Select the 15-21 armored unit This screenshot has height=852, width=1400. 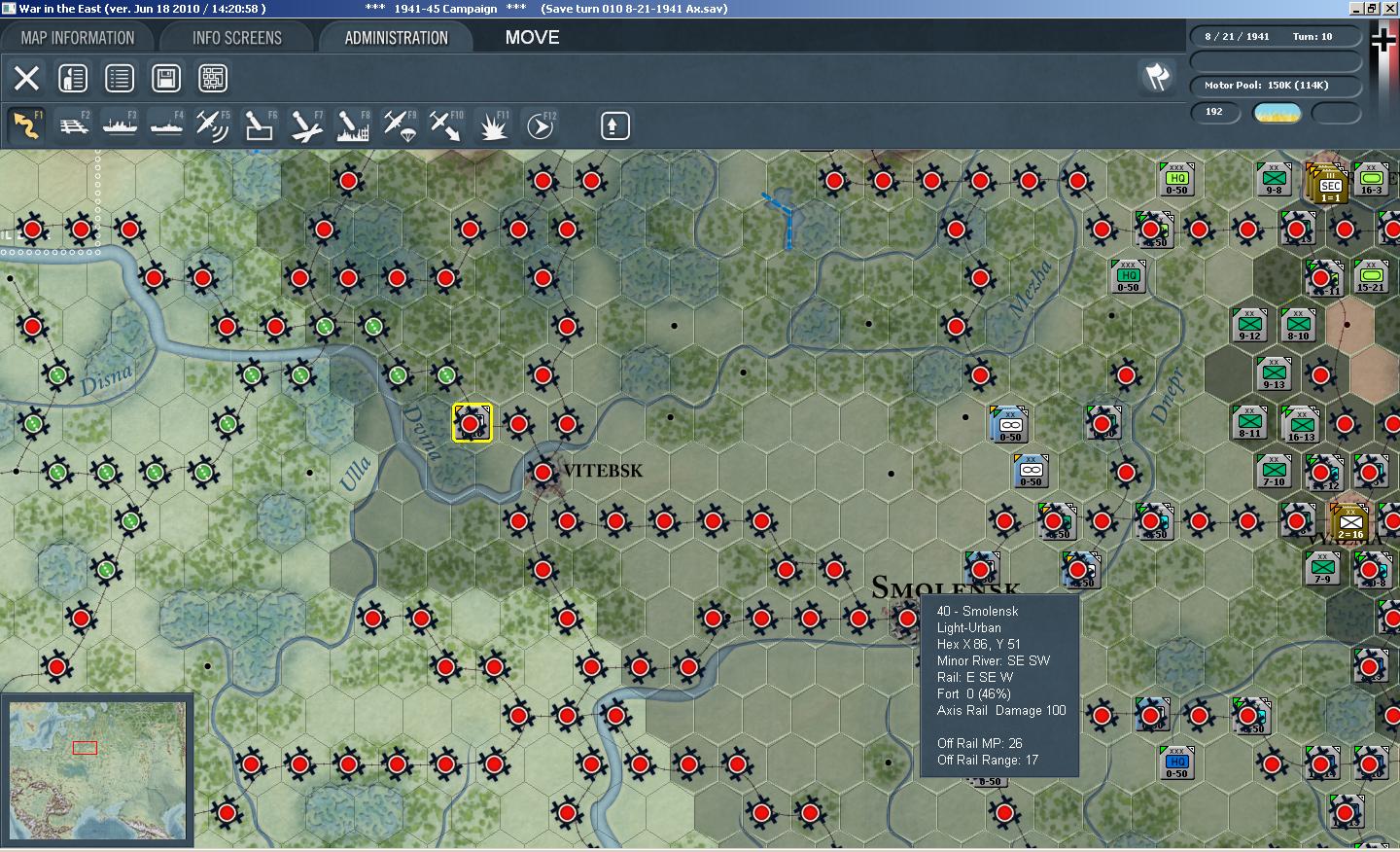(x=1371, y=276)
